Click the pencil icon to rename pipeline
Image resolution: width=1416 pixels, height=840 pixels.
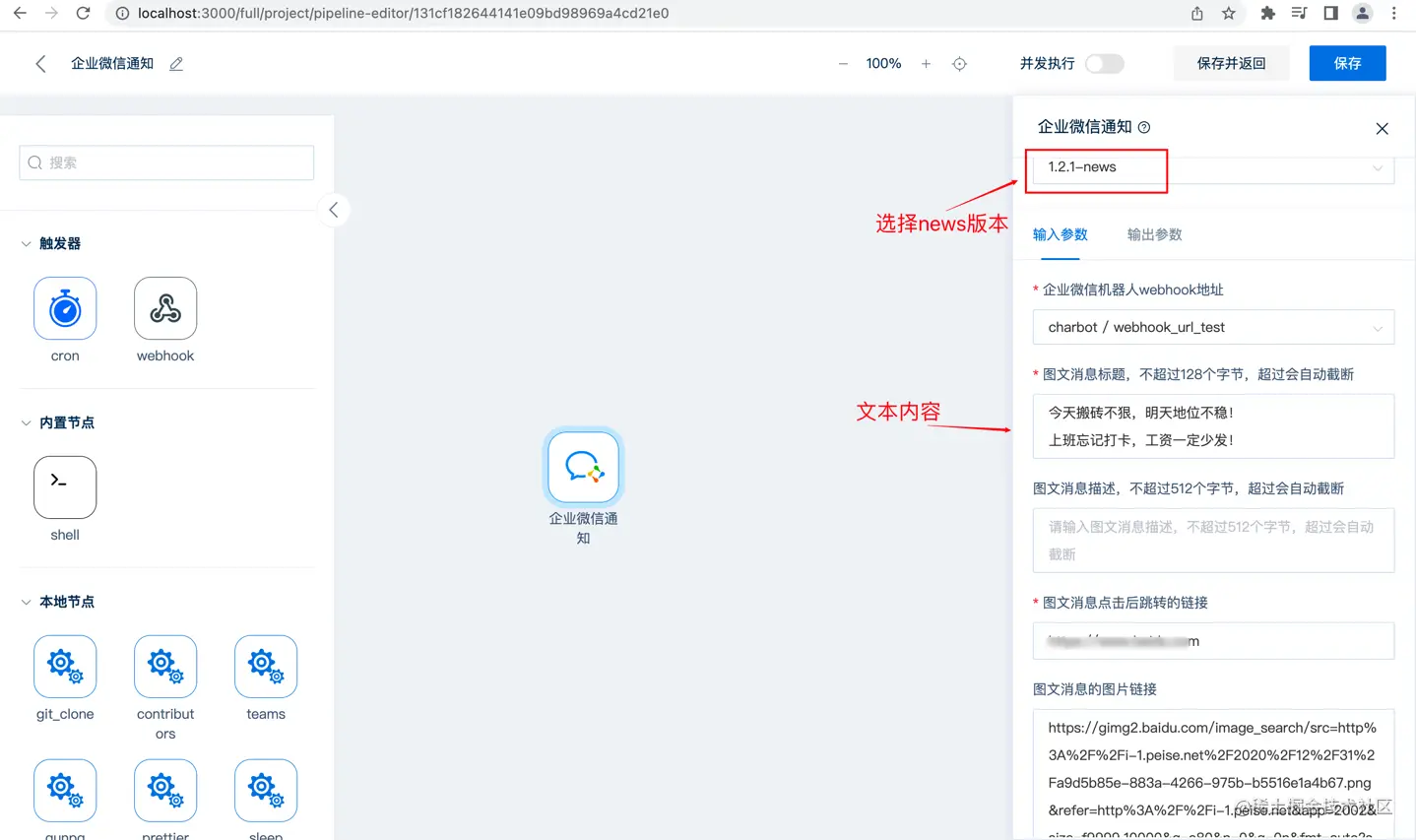pos(176,64)
